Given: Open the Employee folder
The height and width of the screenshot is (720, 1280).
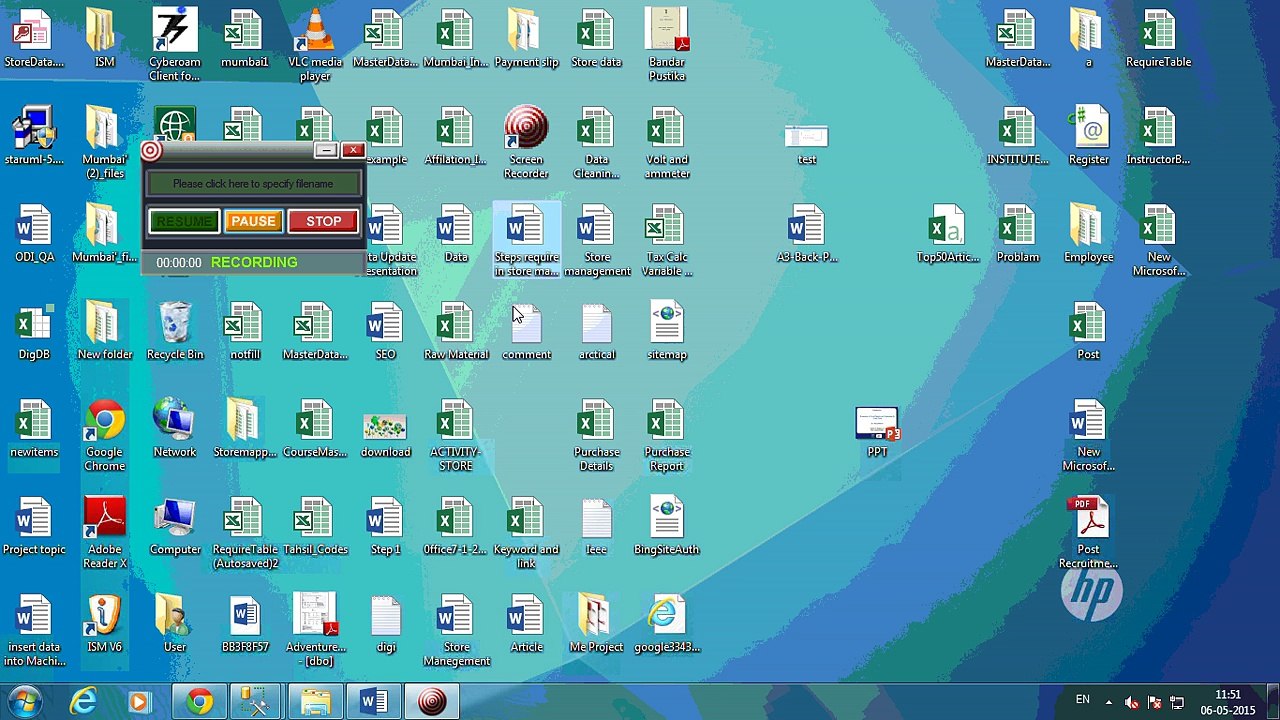Looking at the screenshot, I should pyautogui.click(x=1088, y=234).
